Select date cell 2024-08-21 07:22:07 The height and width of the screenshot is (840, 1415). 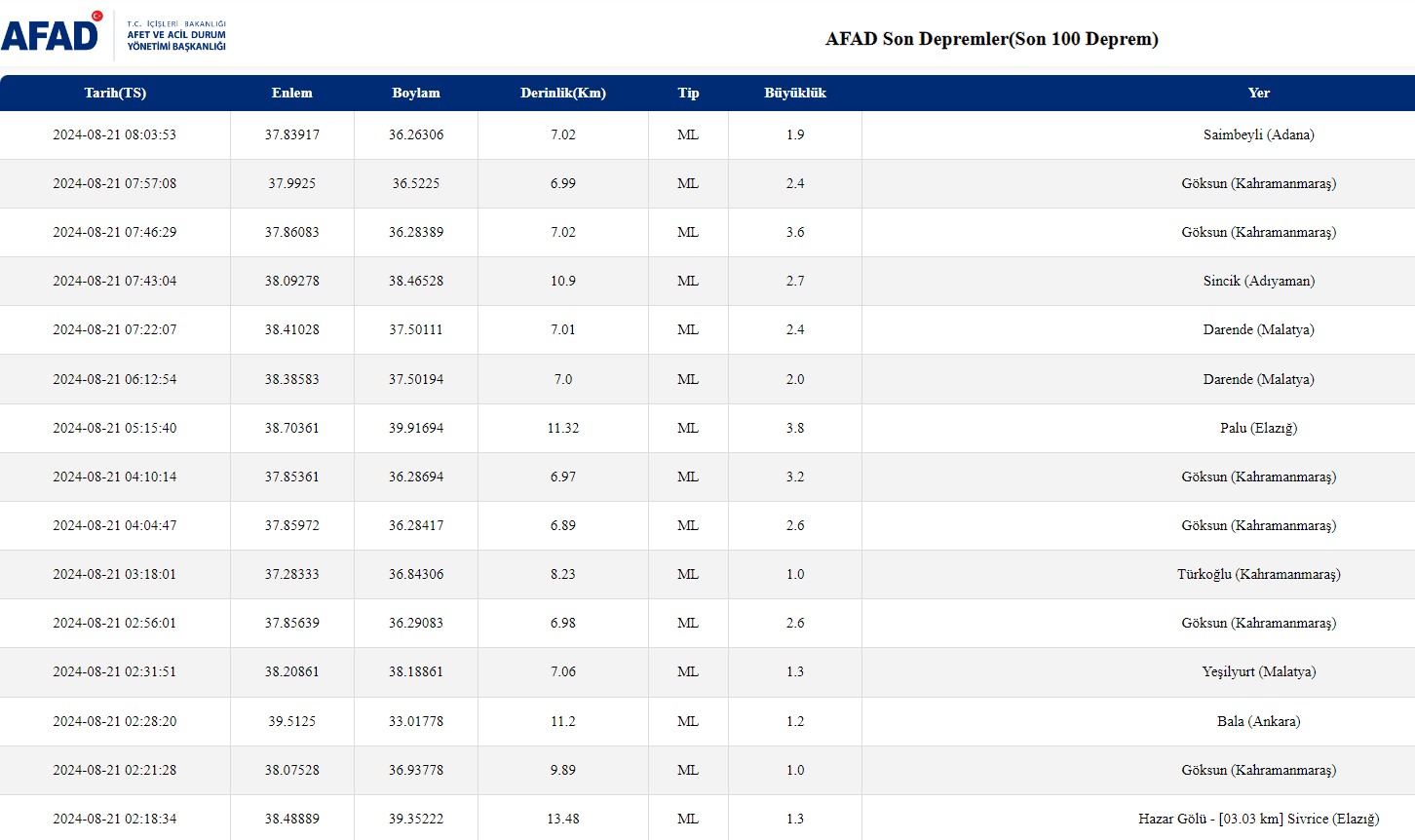115,329
